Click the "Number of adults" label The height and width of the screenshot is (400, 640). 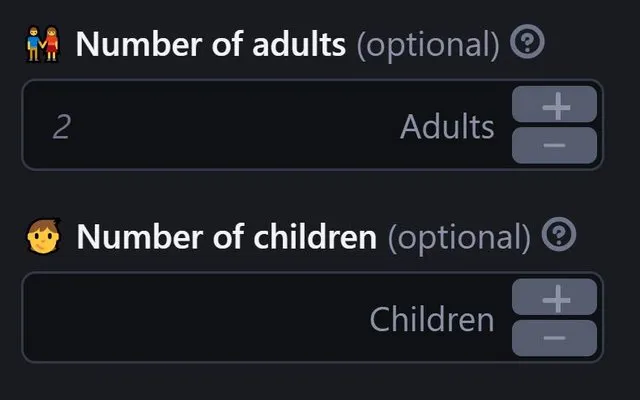coord(211,44)
